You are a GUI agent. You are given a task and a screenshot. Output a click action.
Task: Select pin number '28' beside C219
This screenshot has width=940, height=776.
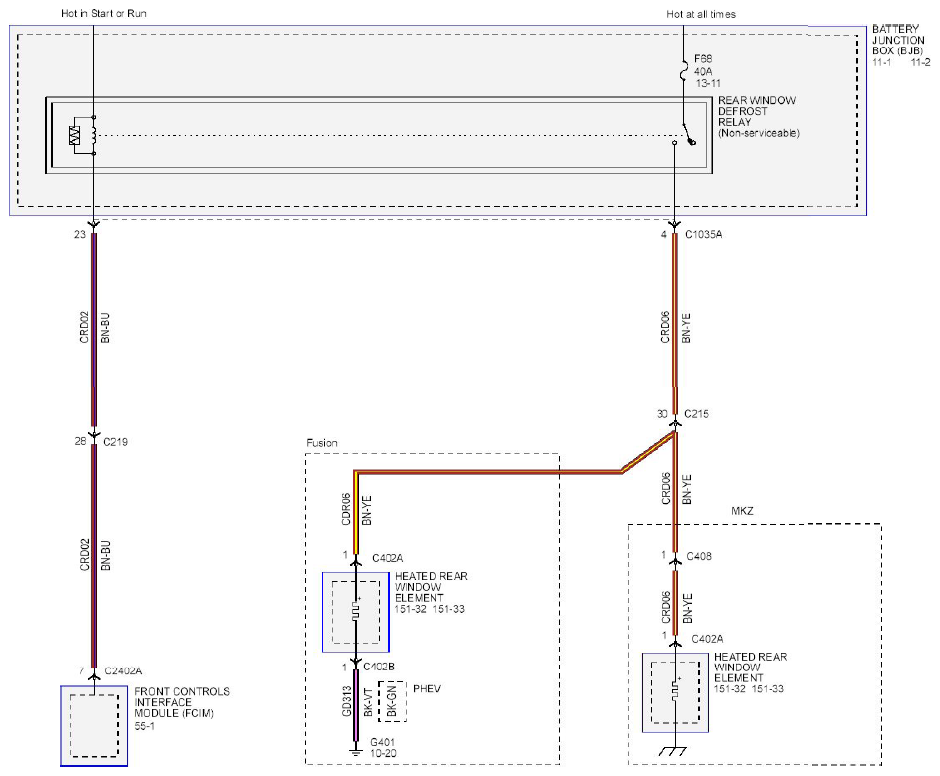tap(80, 441)
